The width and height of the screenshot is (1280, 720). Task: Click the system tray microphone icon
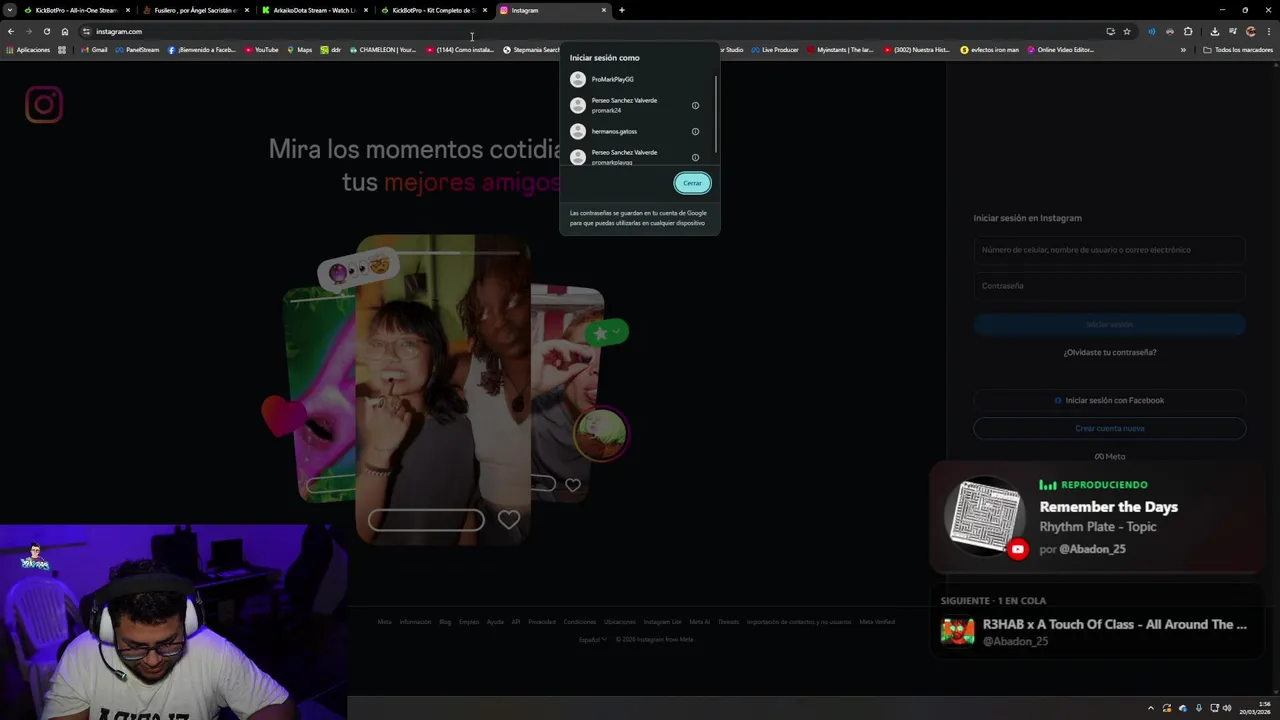click(x=1198, y=708)
